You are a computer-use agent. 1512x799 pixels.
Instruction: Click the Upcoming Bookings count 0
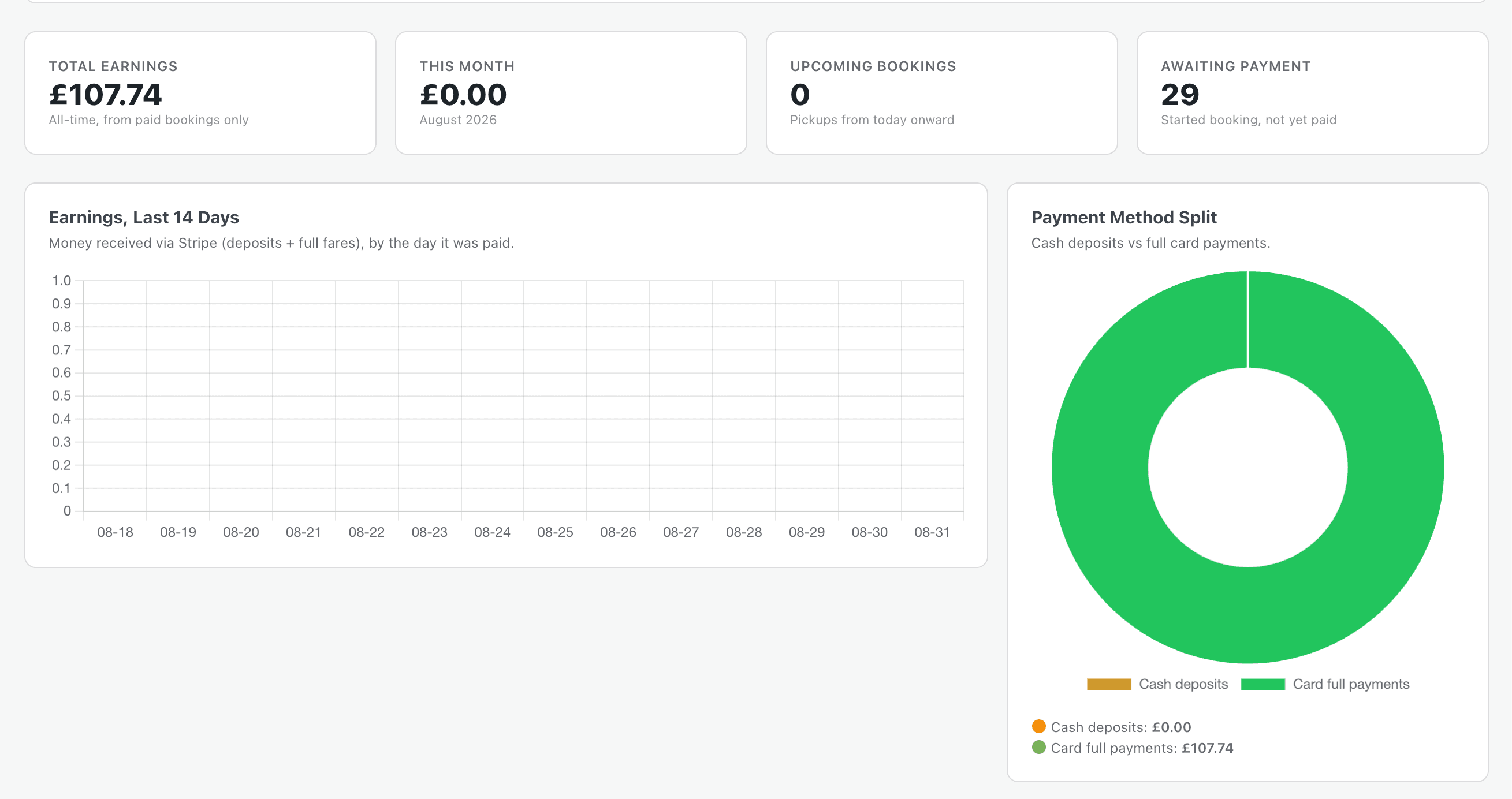click(x=800, y=95)
